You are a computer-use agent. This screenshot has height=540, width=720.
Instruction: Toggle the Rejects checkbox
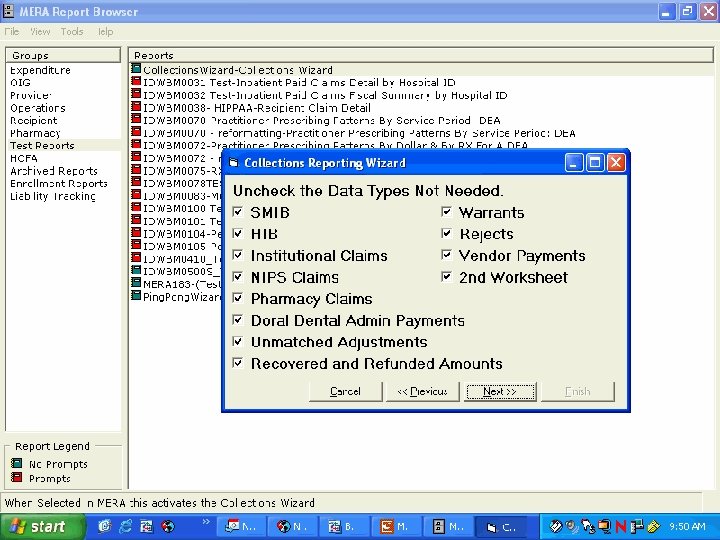446,233
